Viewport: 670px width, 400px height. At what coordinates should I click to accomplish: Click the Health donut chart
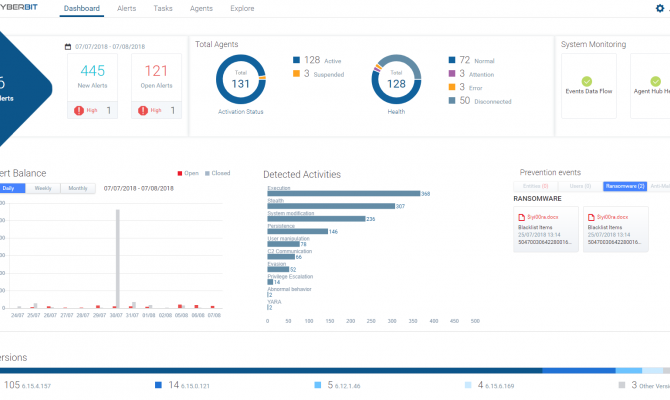click(x=396, y=79)
